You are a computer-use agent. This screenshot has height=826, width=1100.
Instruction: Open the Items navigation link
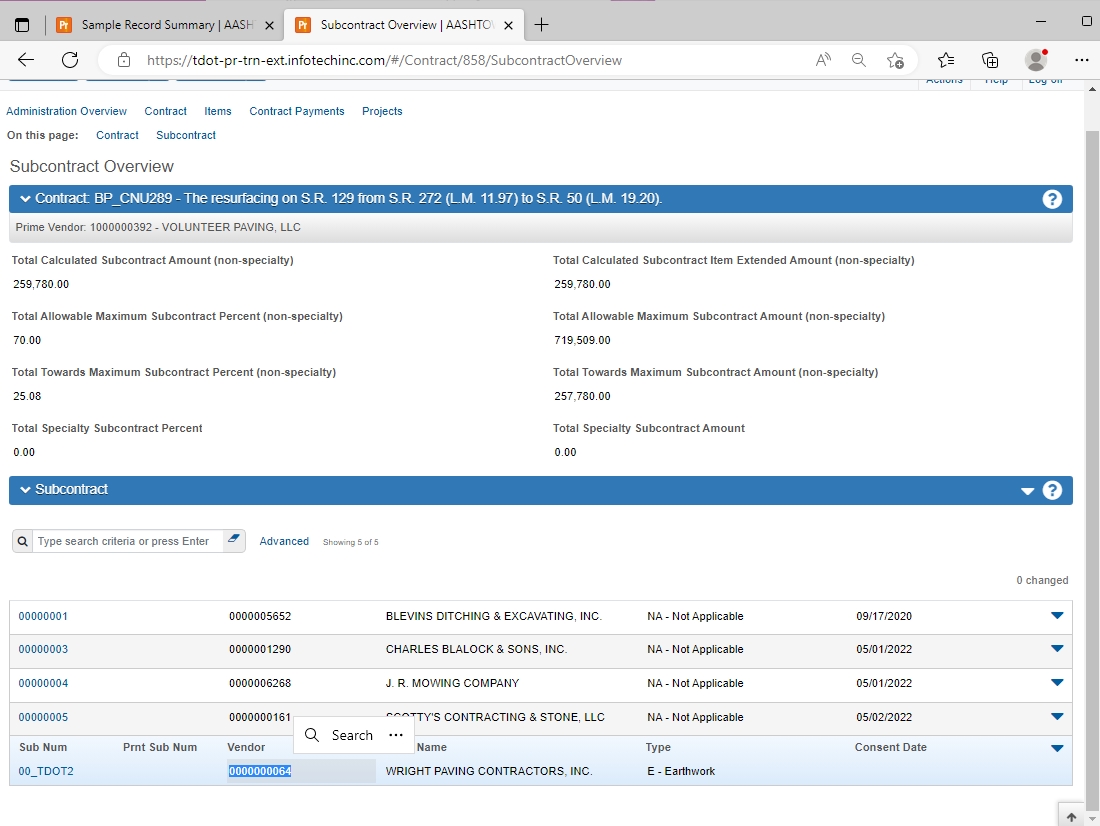pyautogui.click(x=217, y=111)
